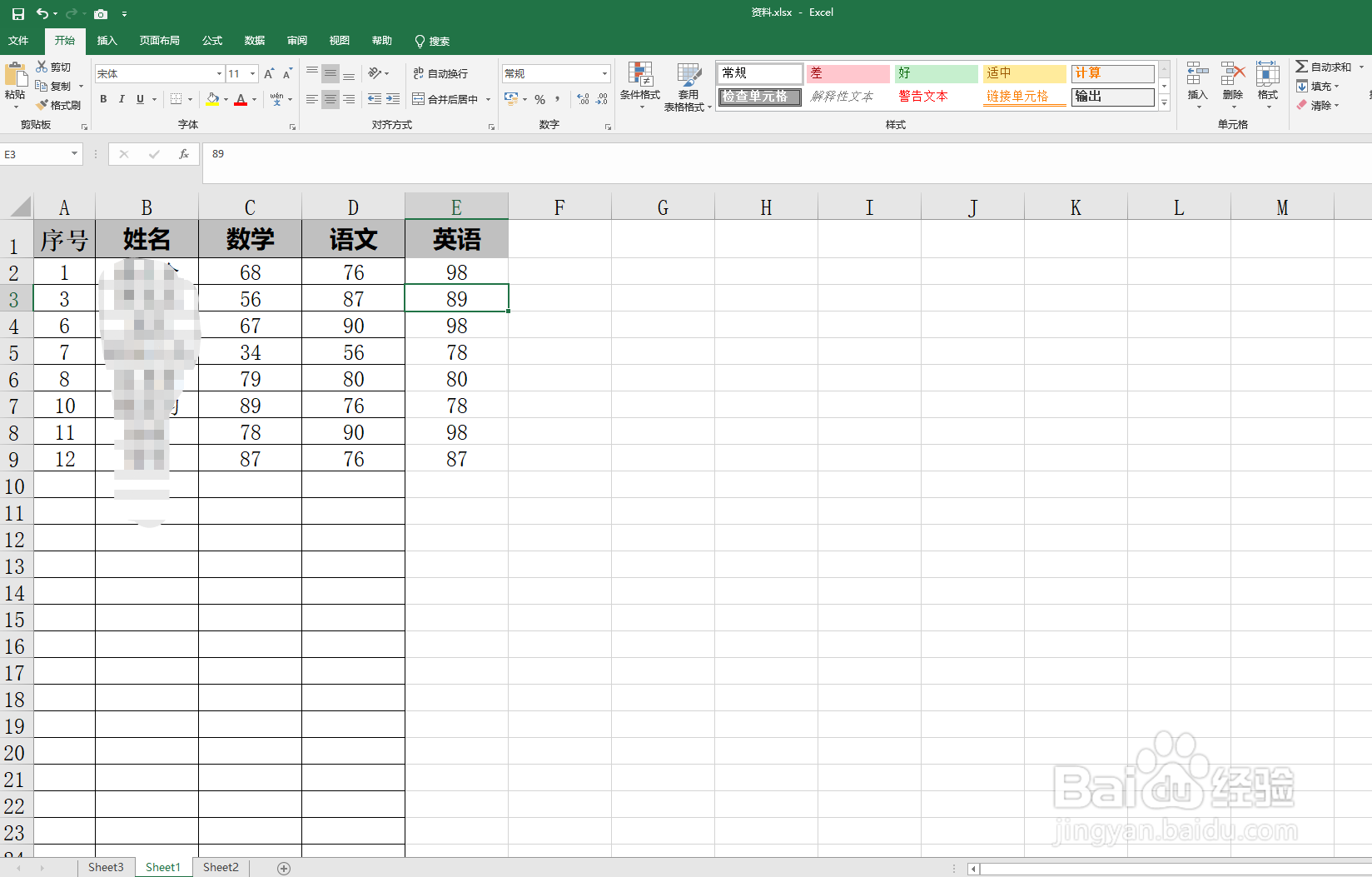
Task: Open Conditional Formatting (条件格式)
Action: point(640,85)
